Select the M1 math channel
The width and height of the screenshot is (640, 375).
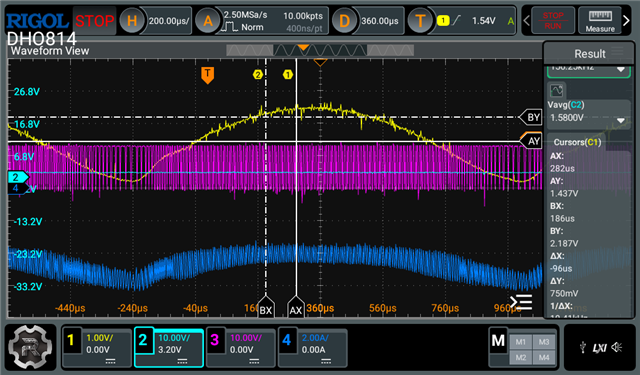pyautogui.click(x=520, y=342)
